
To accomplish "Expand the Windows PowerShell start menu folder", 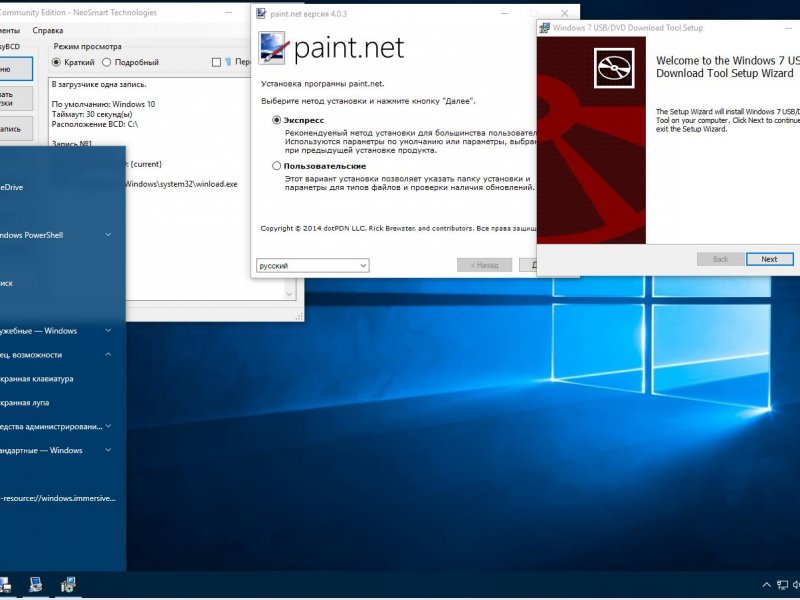I will coord(108,235).
